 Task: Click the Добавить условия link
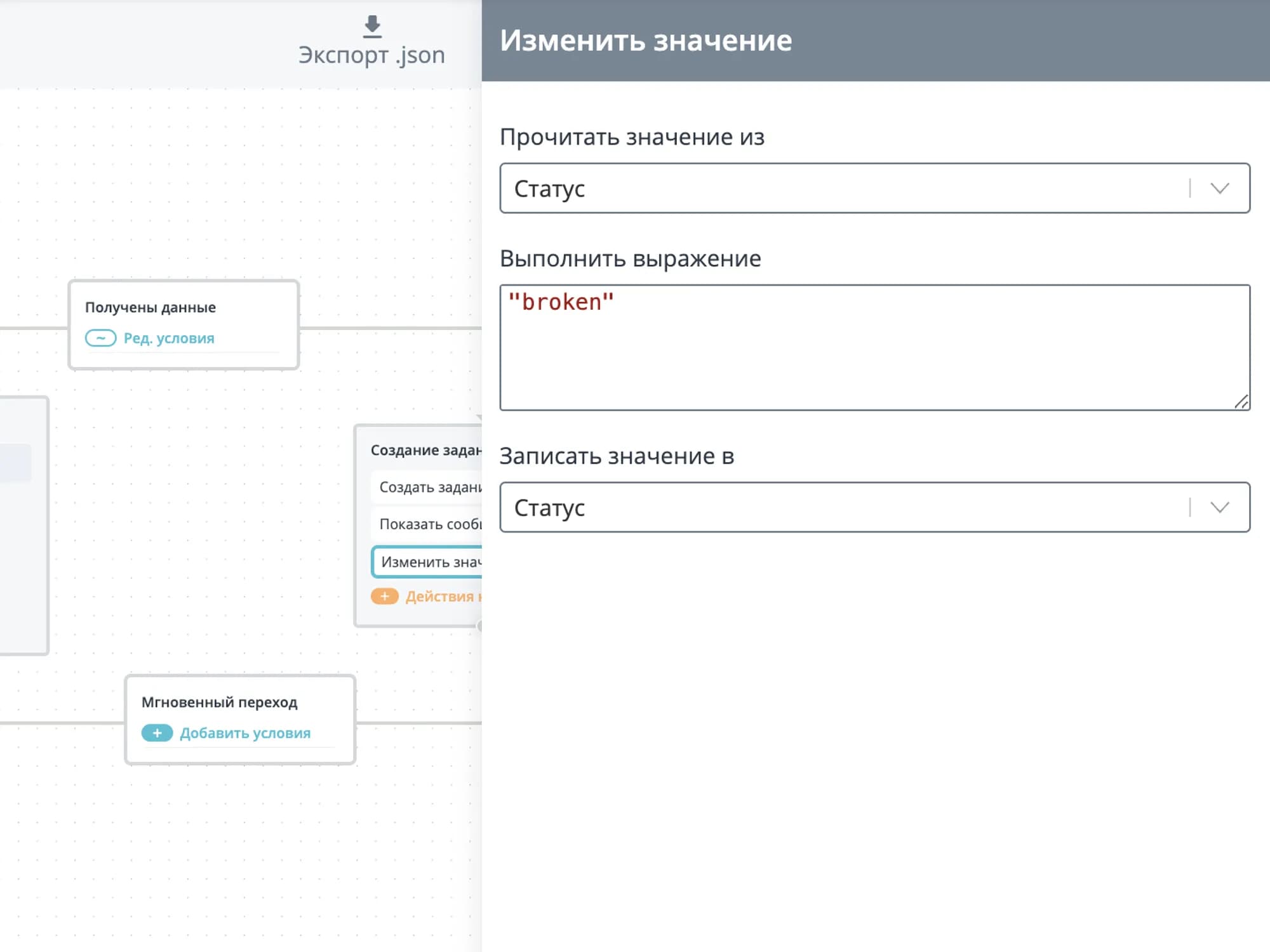click(x=245, y=733)
